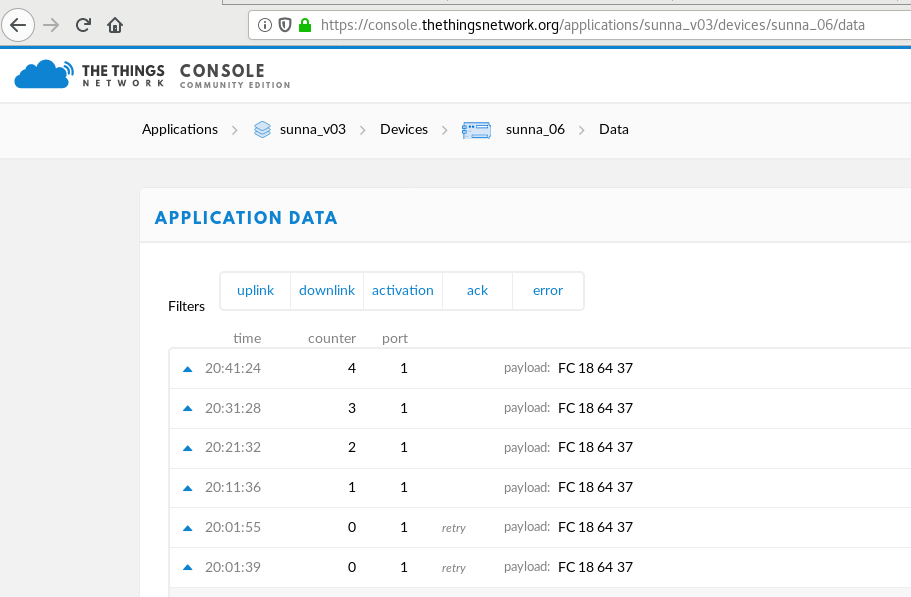Click the payload of the 20:21:32 row
The image size is (911, 597).
tap(596, 447)
